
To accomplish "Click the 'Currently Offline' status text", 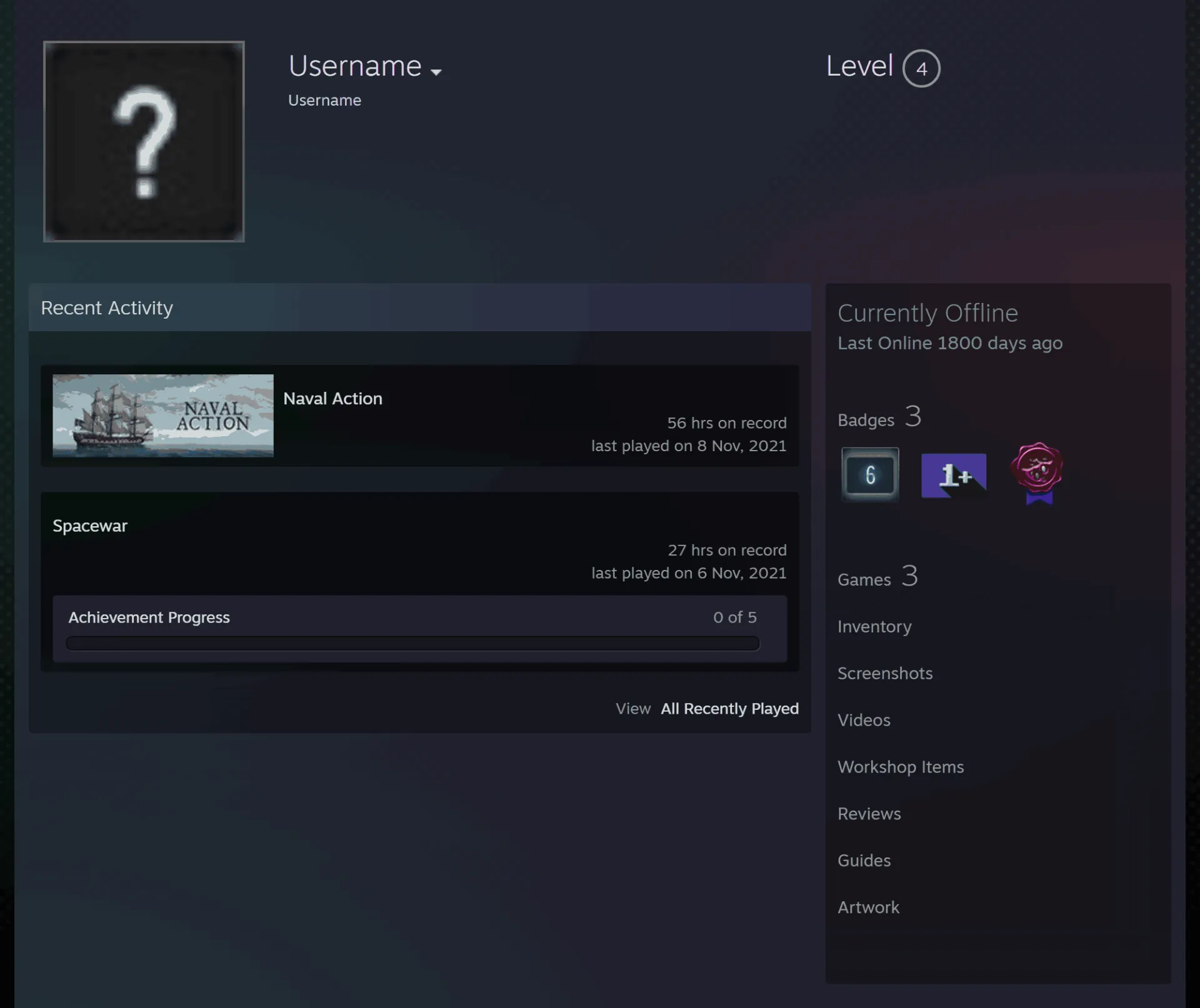I will click(927, 314).
